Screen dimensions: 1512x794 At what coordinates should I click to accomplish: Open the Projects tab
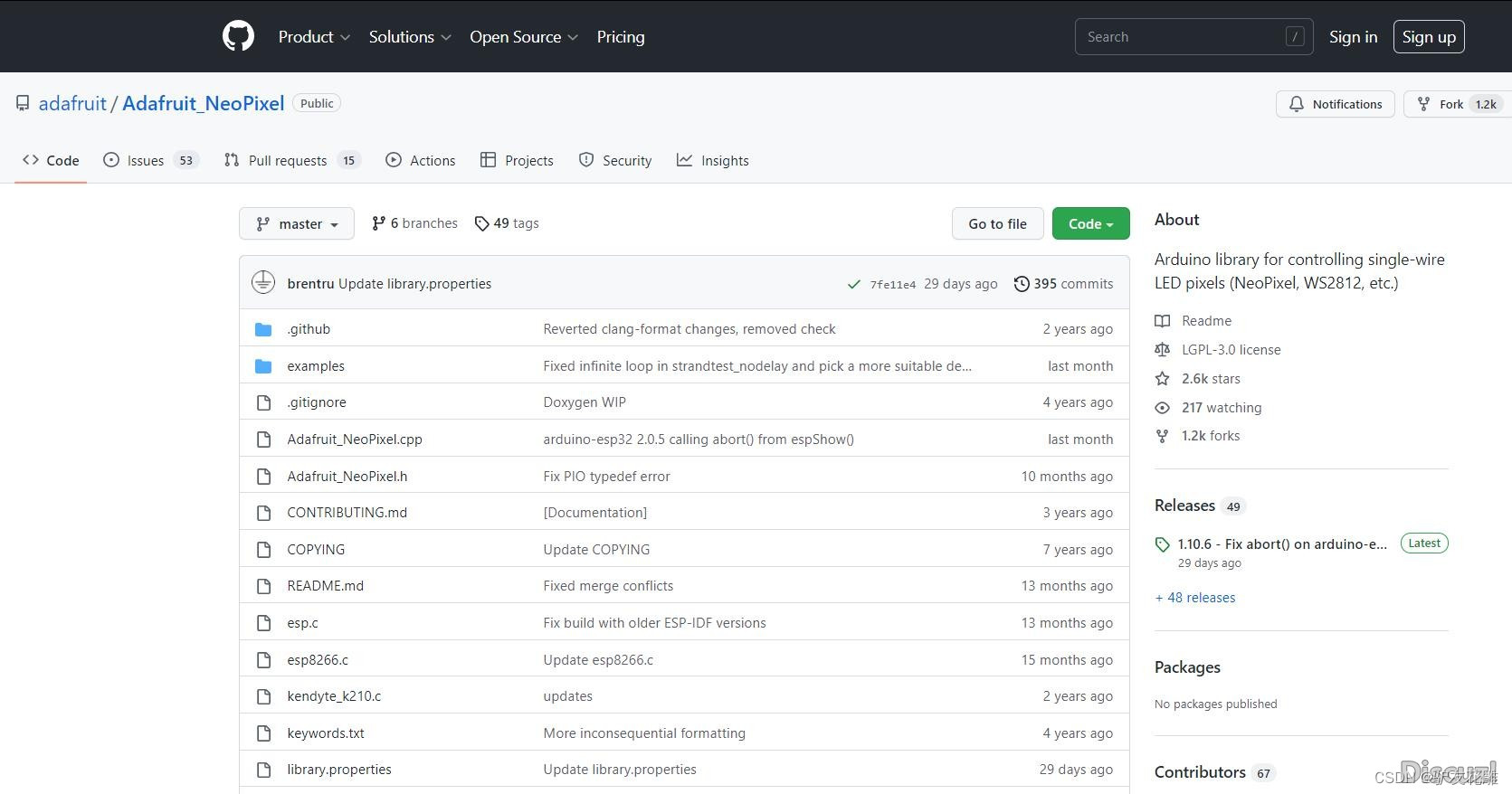(517, 160)
